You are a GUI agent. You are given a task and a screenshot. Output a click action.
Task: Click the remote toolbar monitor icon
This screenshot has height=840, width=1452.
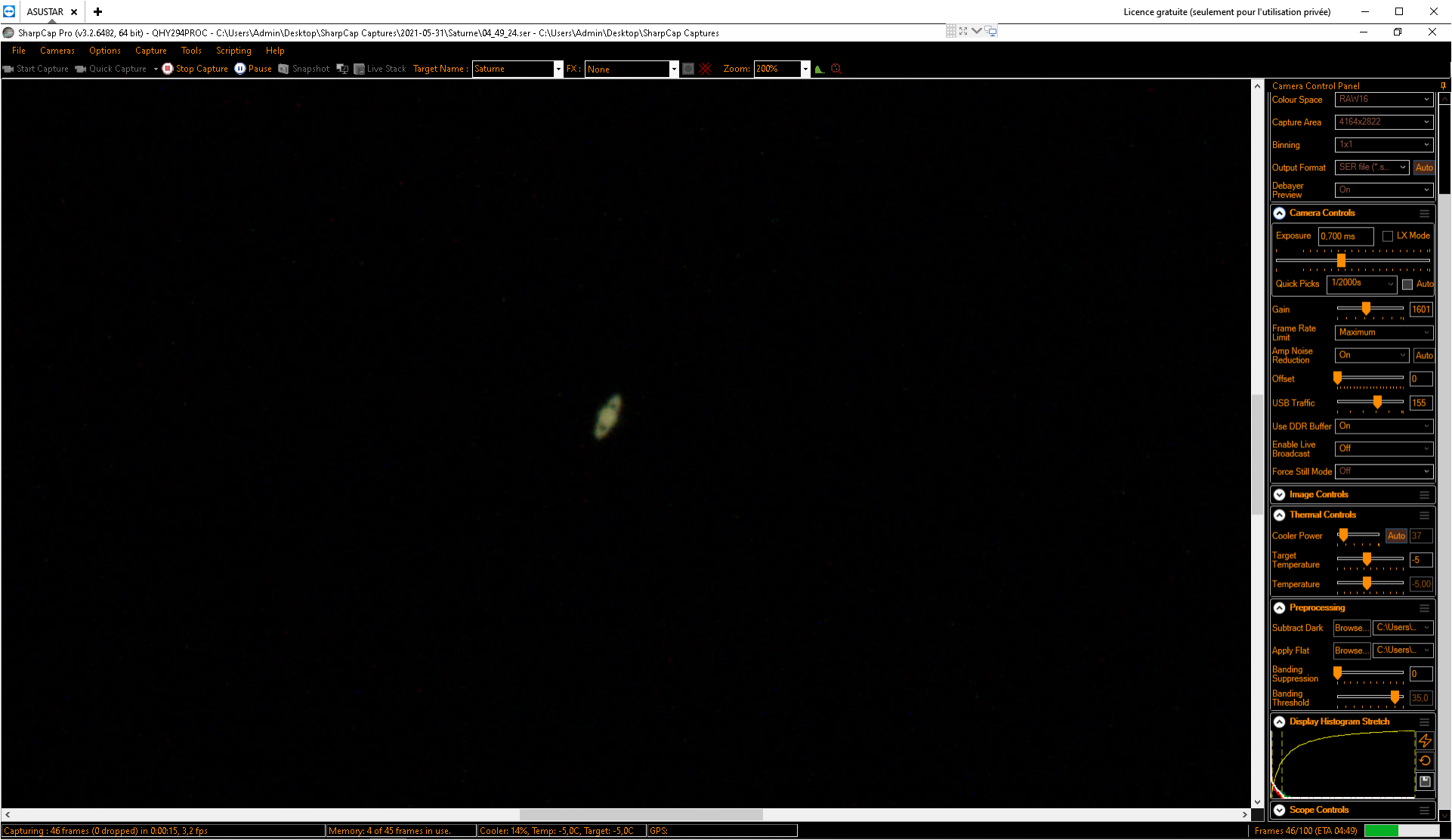990,31
